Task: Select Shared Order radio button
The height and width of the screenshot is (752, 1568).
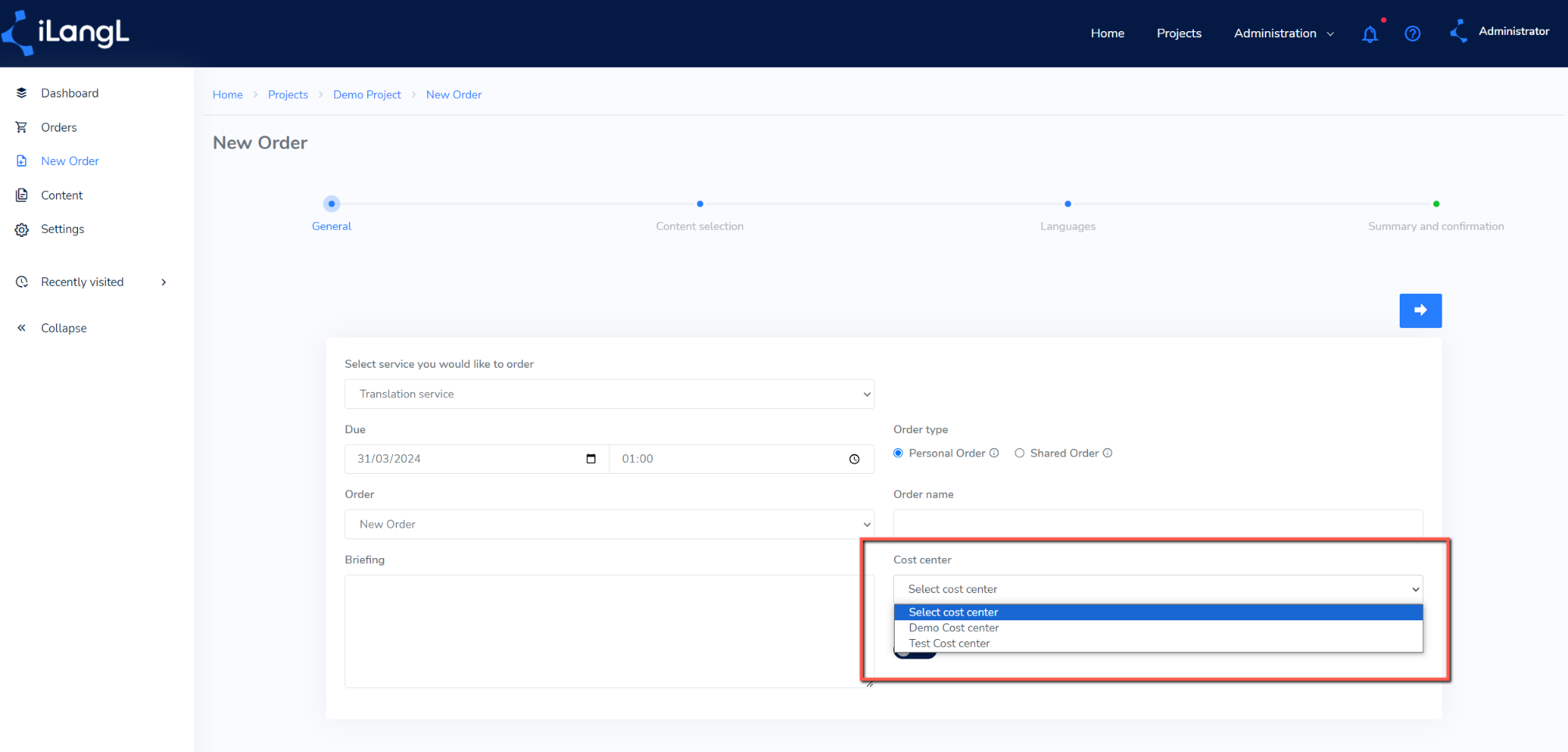Action: pyautogui.click(x=1019, y=453)
